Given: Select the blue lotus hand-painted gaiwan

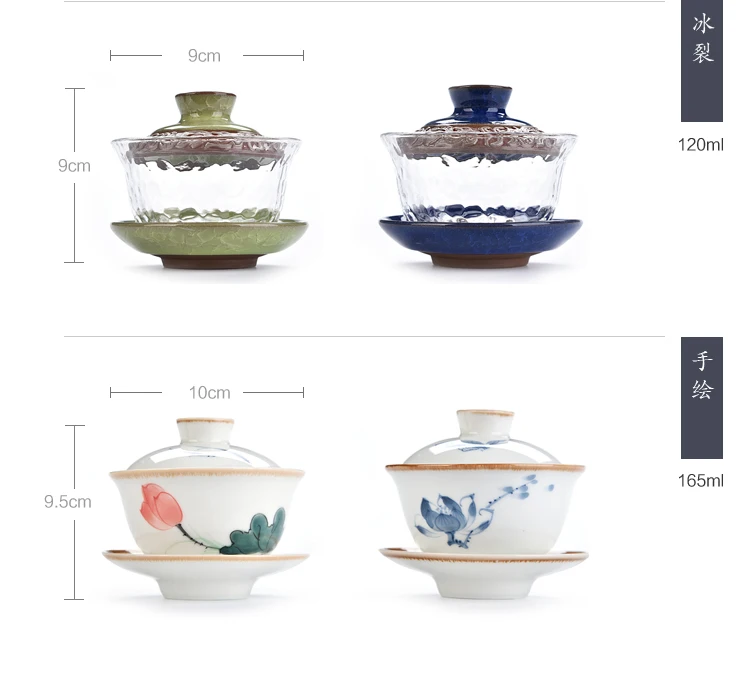Looking at the screenshot, I should (x=484, y=504).
